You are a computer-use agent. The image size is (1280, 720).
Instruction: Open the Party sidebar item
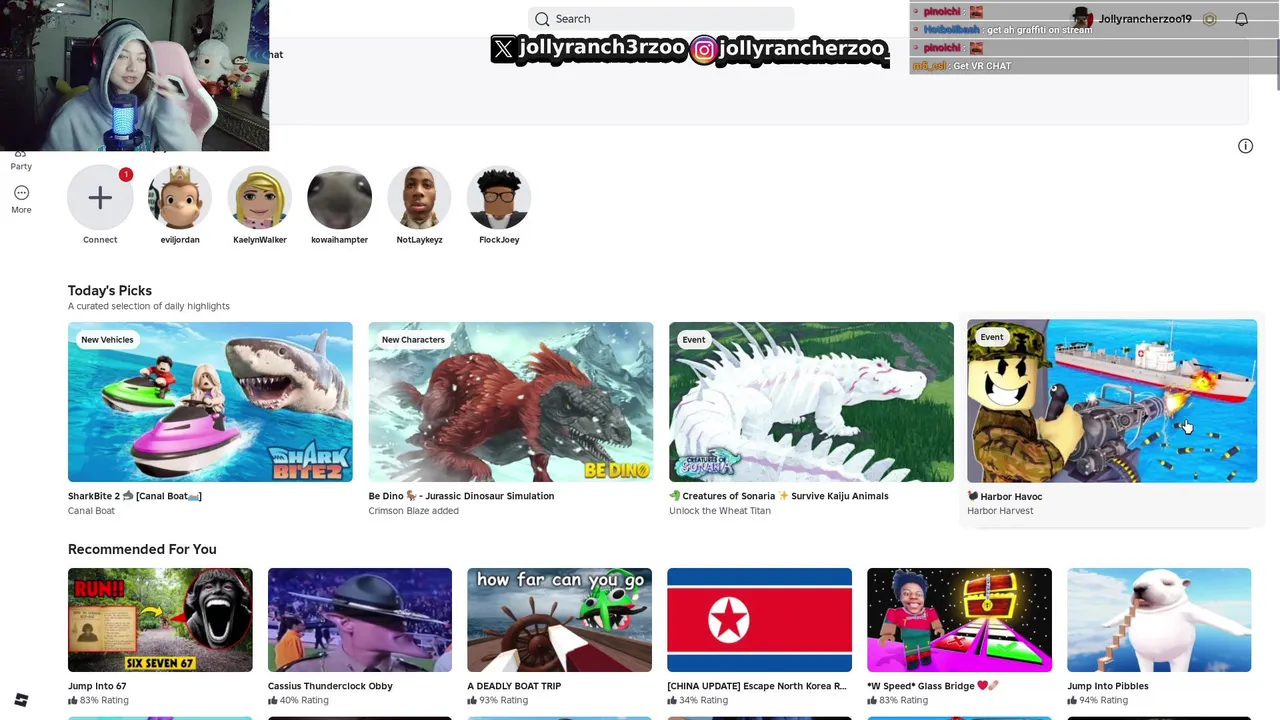(21, 160)
